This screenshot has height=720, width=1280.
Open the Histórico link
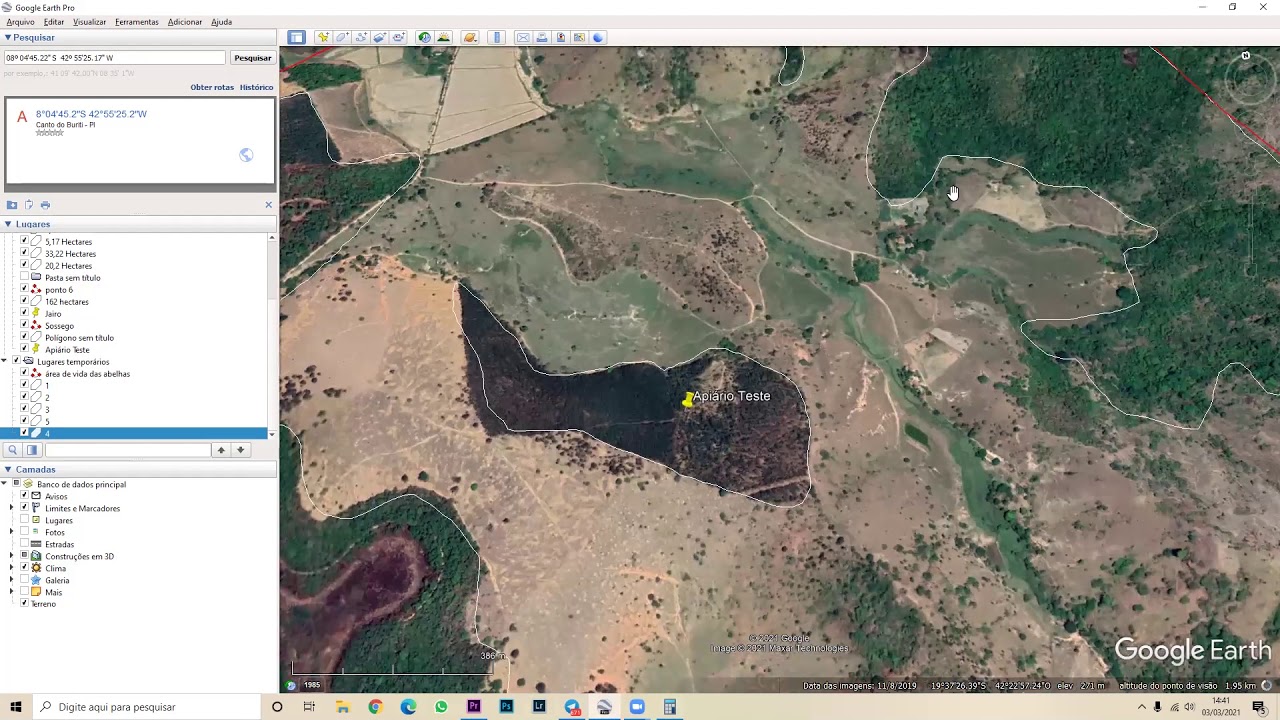[256, 87]
